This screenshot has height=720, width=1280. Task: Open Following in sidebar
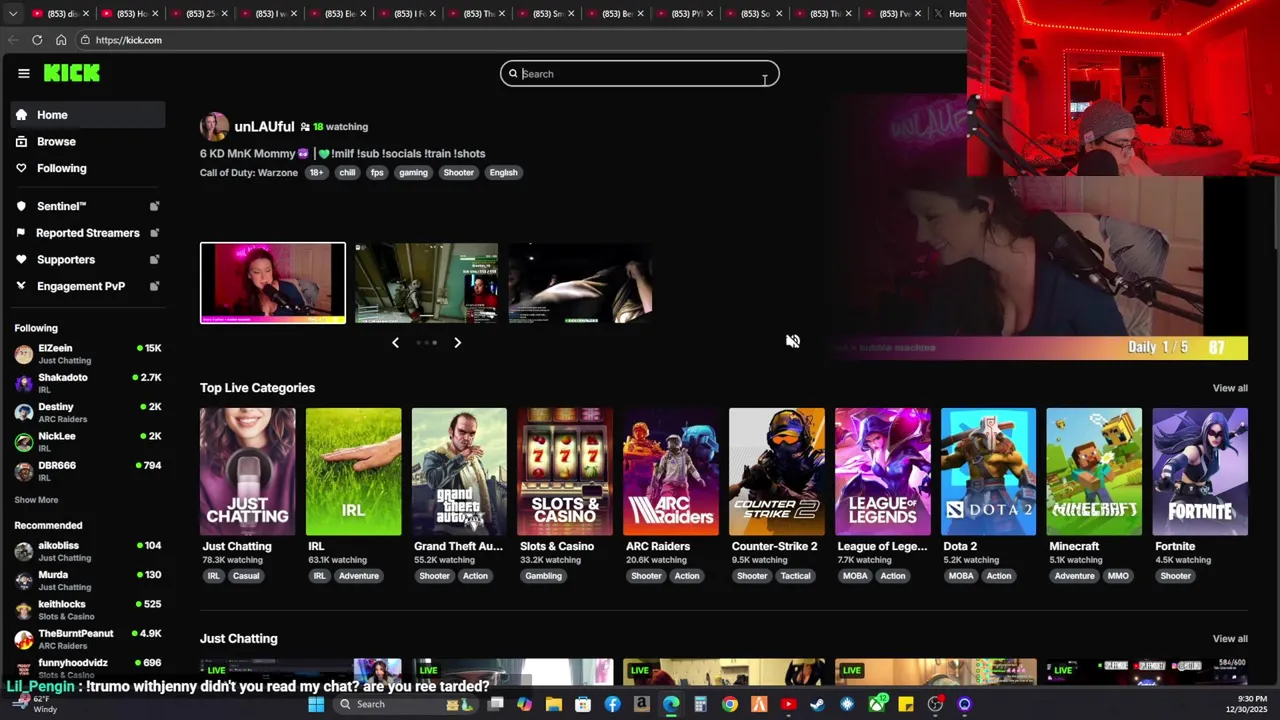[x=88, y=168]
